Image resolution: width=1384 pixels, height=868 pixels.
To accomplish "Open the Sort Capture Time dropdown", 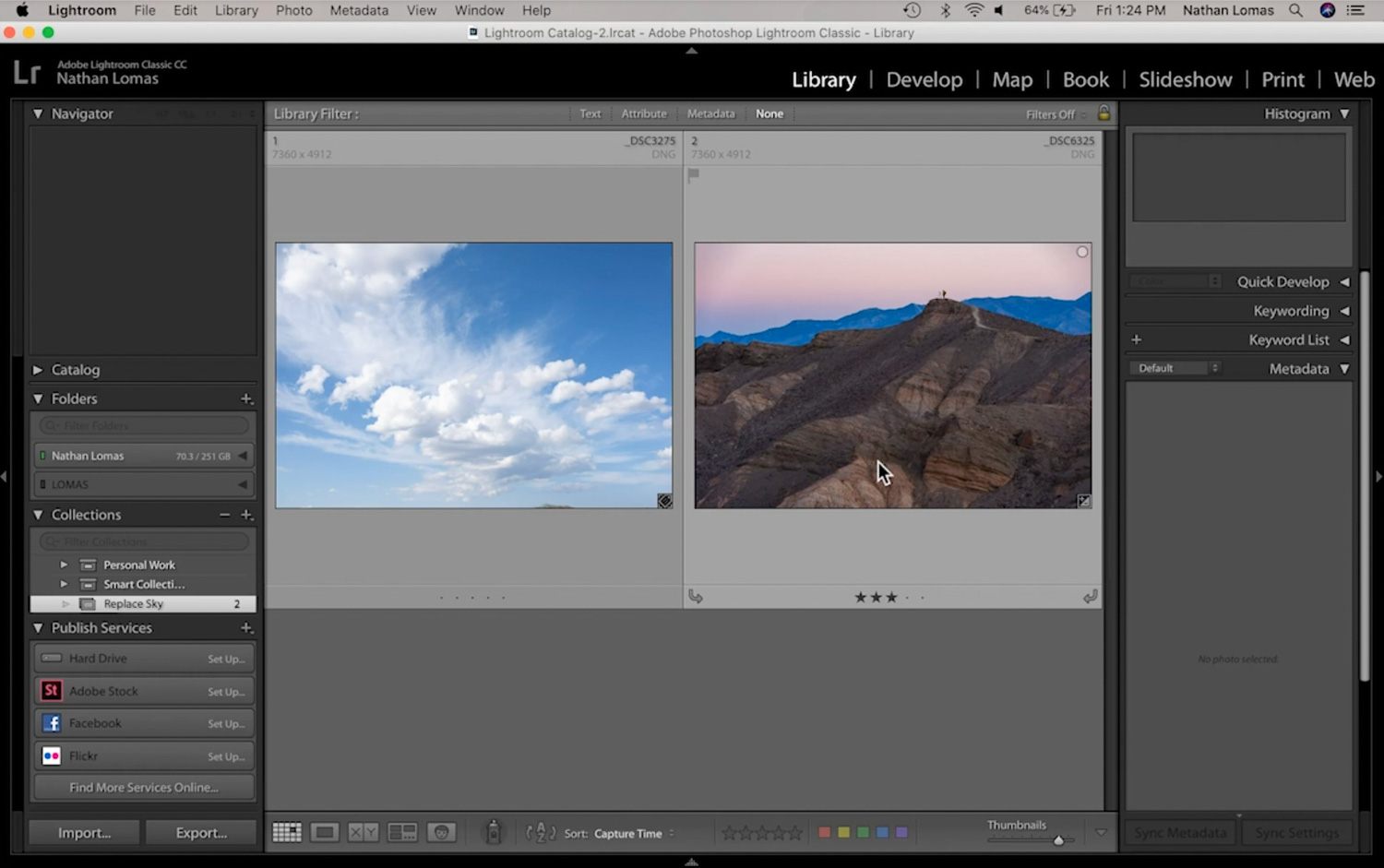I will tap(634, 834).
